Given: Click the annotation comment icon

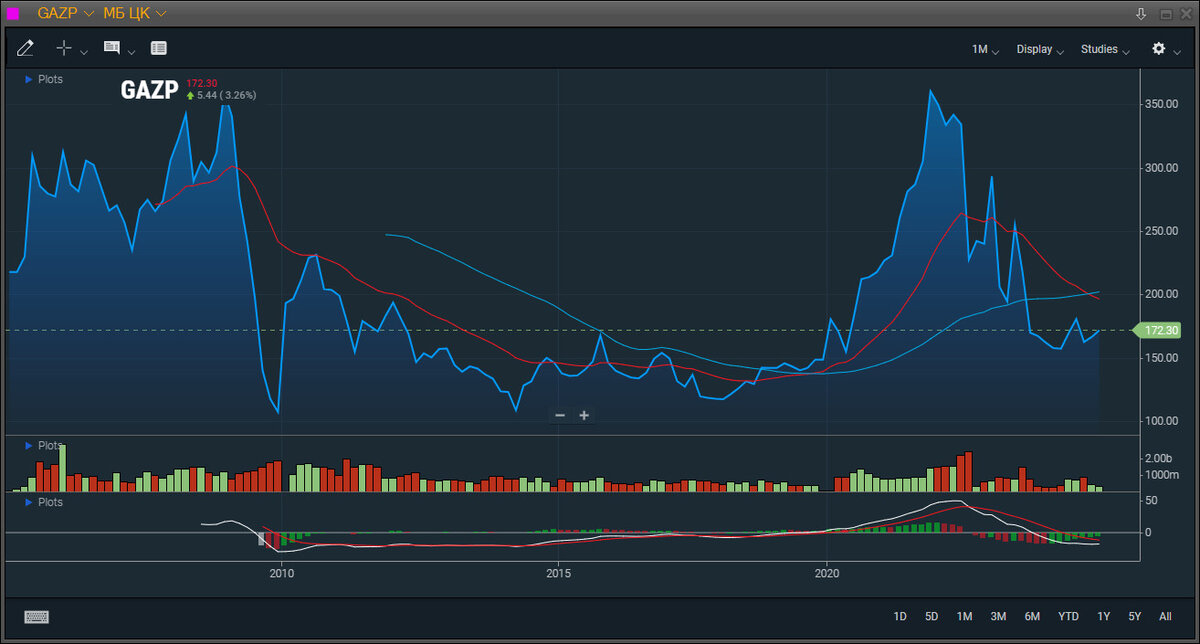Looking at the screenshot, I should (112, 48).
